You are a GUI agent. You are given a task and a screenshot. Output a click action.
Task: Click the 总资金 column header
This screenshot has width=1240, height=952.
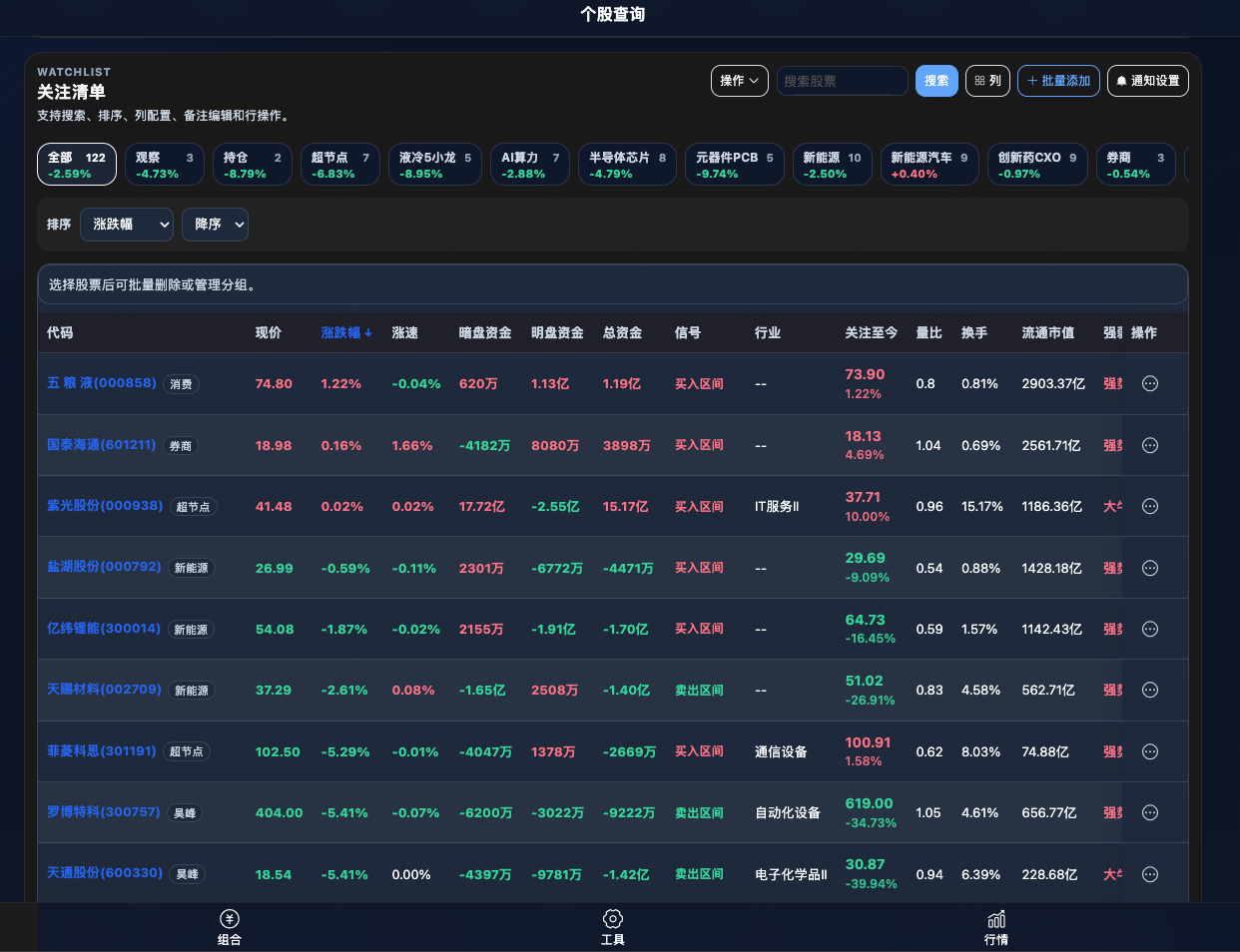[x=623, y=333]
